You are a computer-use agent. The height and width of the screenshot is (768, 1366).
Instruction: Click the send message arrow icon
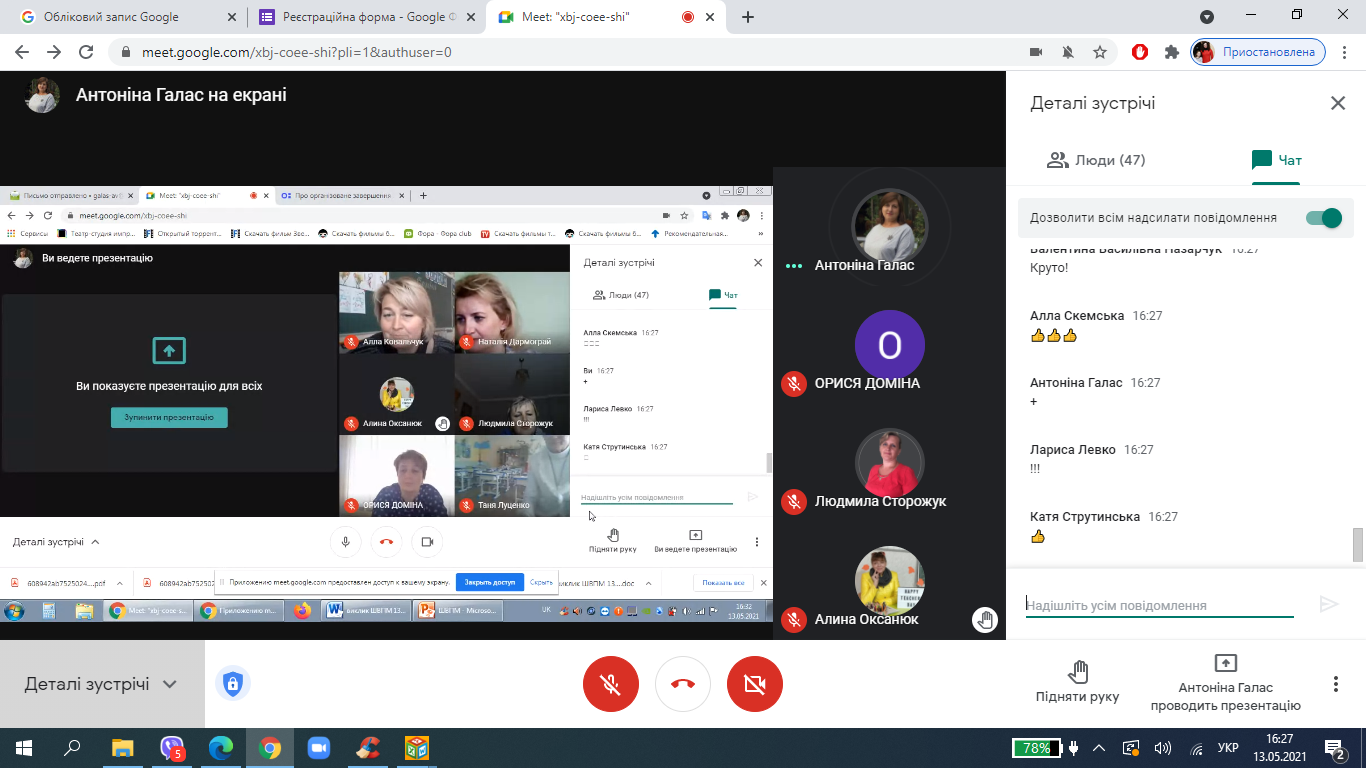coord(1328,604)
